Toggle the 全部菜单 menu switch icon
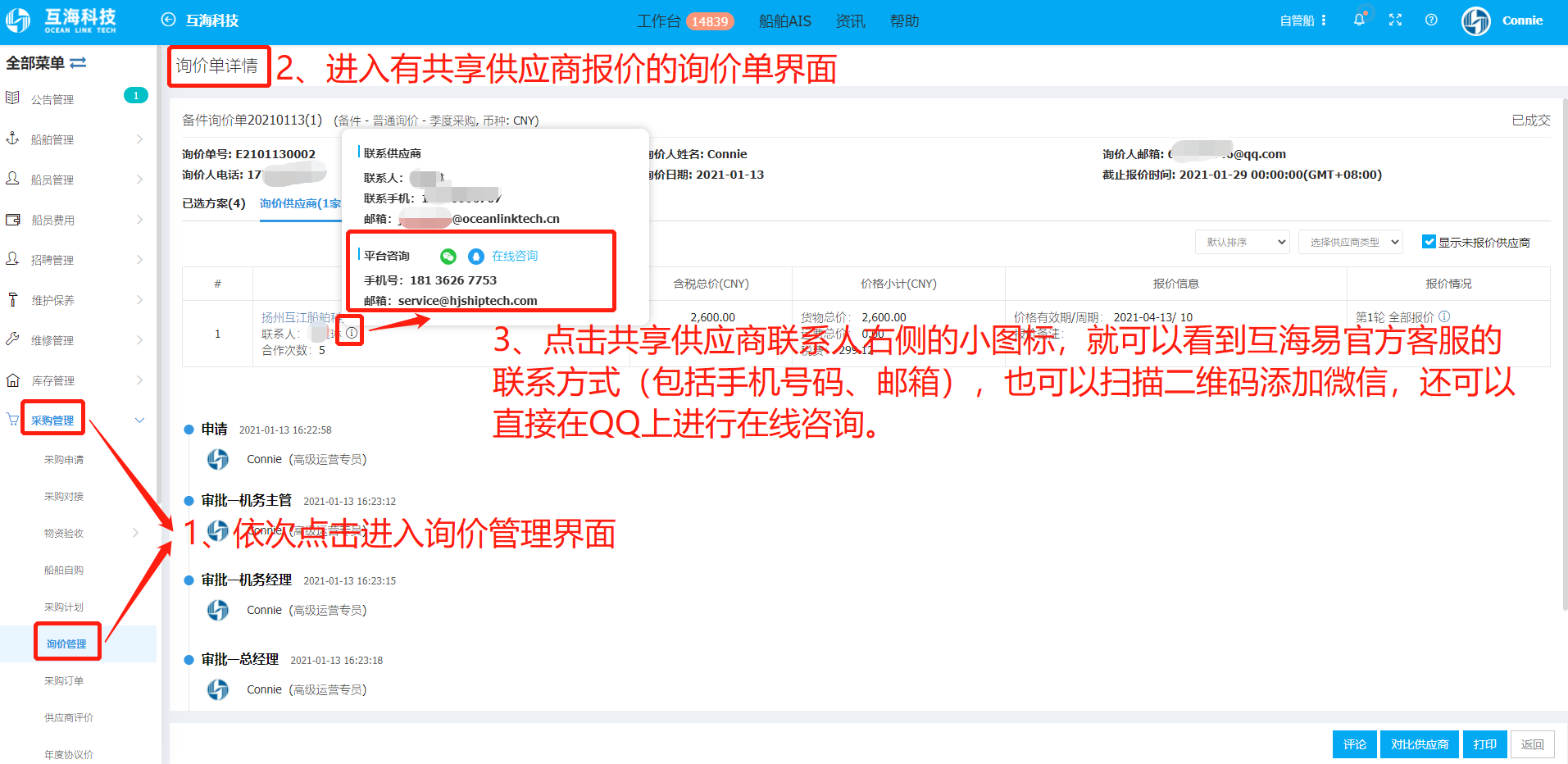Screen dimensions: 1568x764 click(78, 63)
